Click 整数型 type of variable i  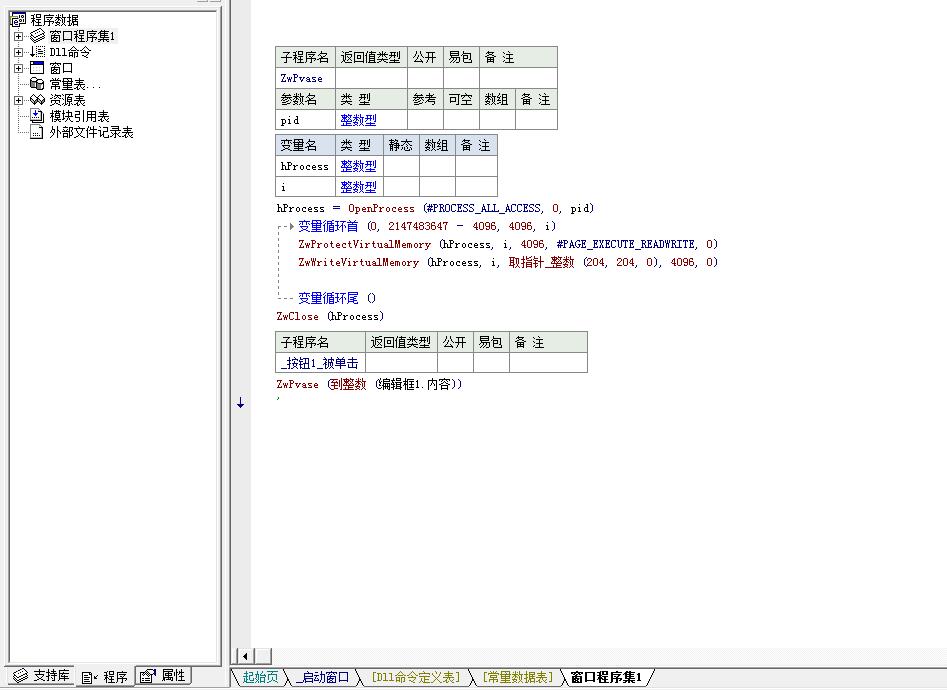358,187
